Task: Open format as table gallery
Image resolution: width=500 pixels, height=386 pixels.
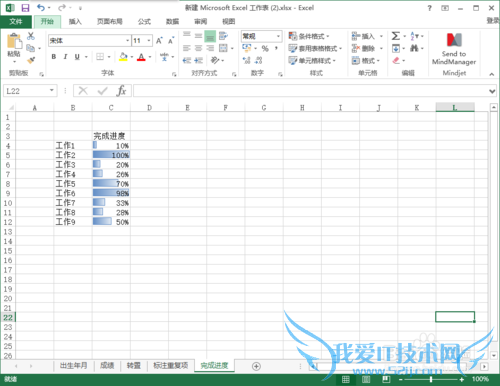Action: pos(315,49)
